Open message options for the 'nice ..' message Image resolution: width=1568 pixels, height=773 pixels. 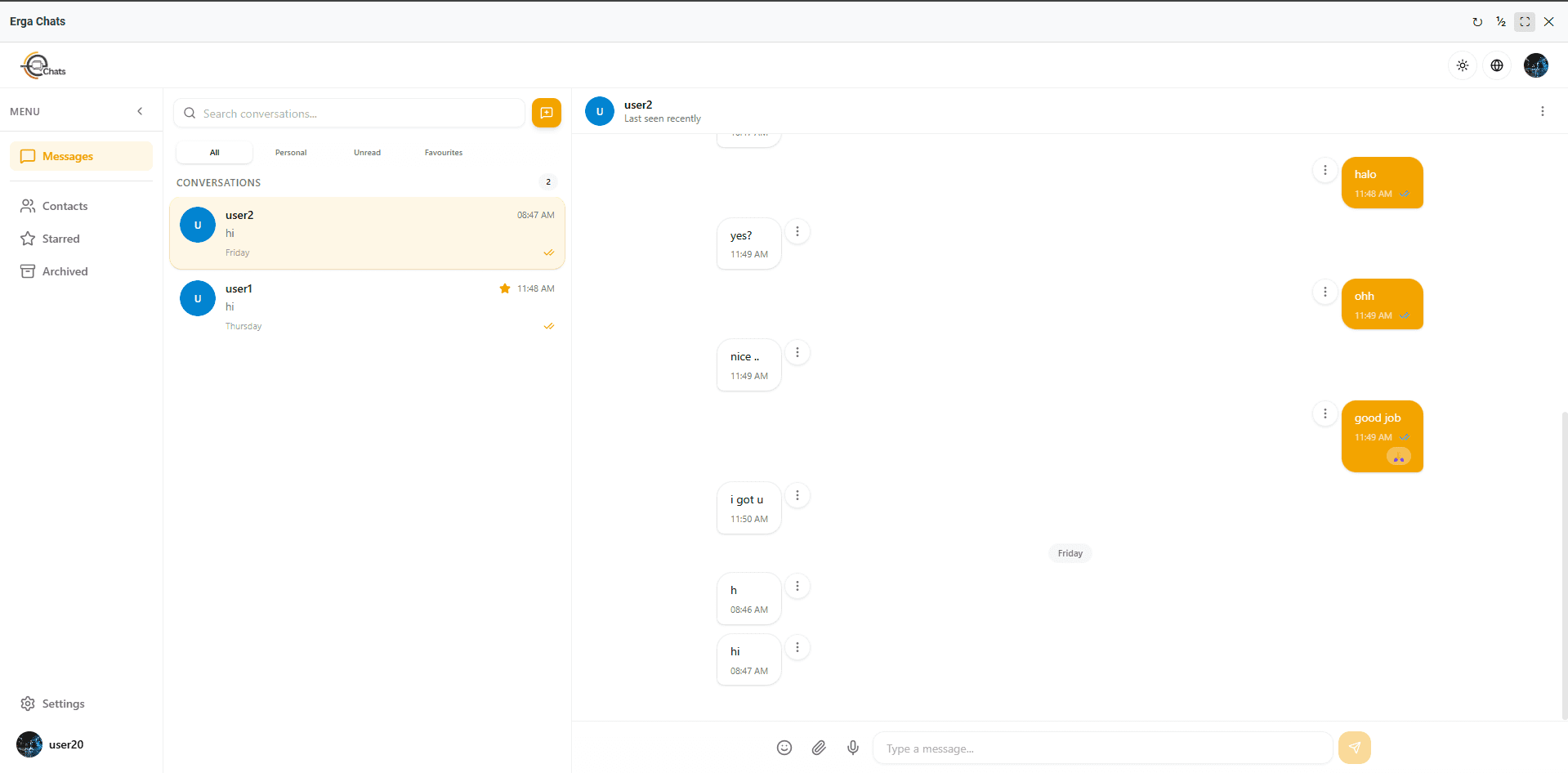click(797, 352)
